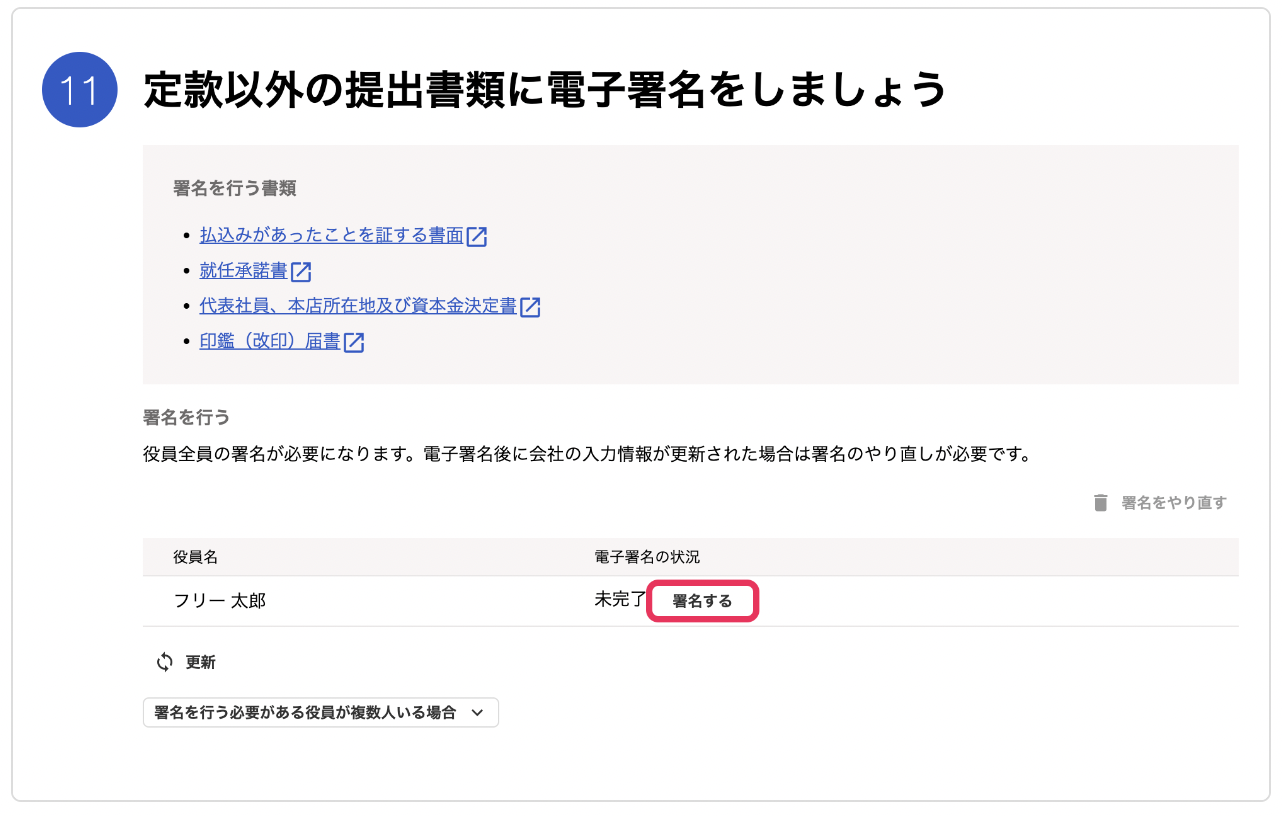Click the blue step 11 circle badge

pos(80,90)
